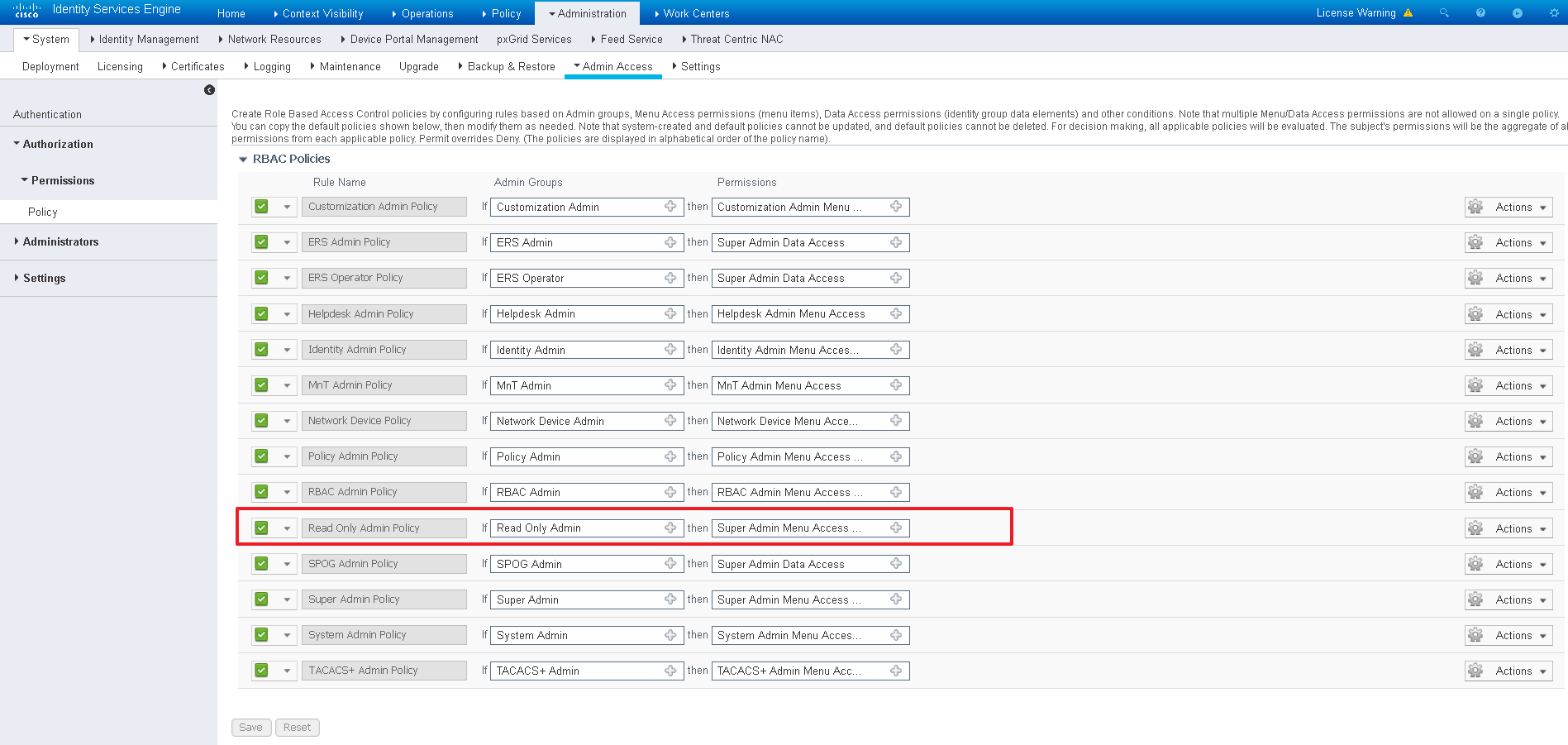Click gear icon for Identity Admin Policy row
Viewport: 1568px width, 745px height.
pos(1475,350)
